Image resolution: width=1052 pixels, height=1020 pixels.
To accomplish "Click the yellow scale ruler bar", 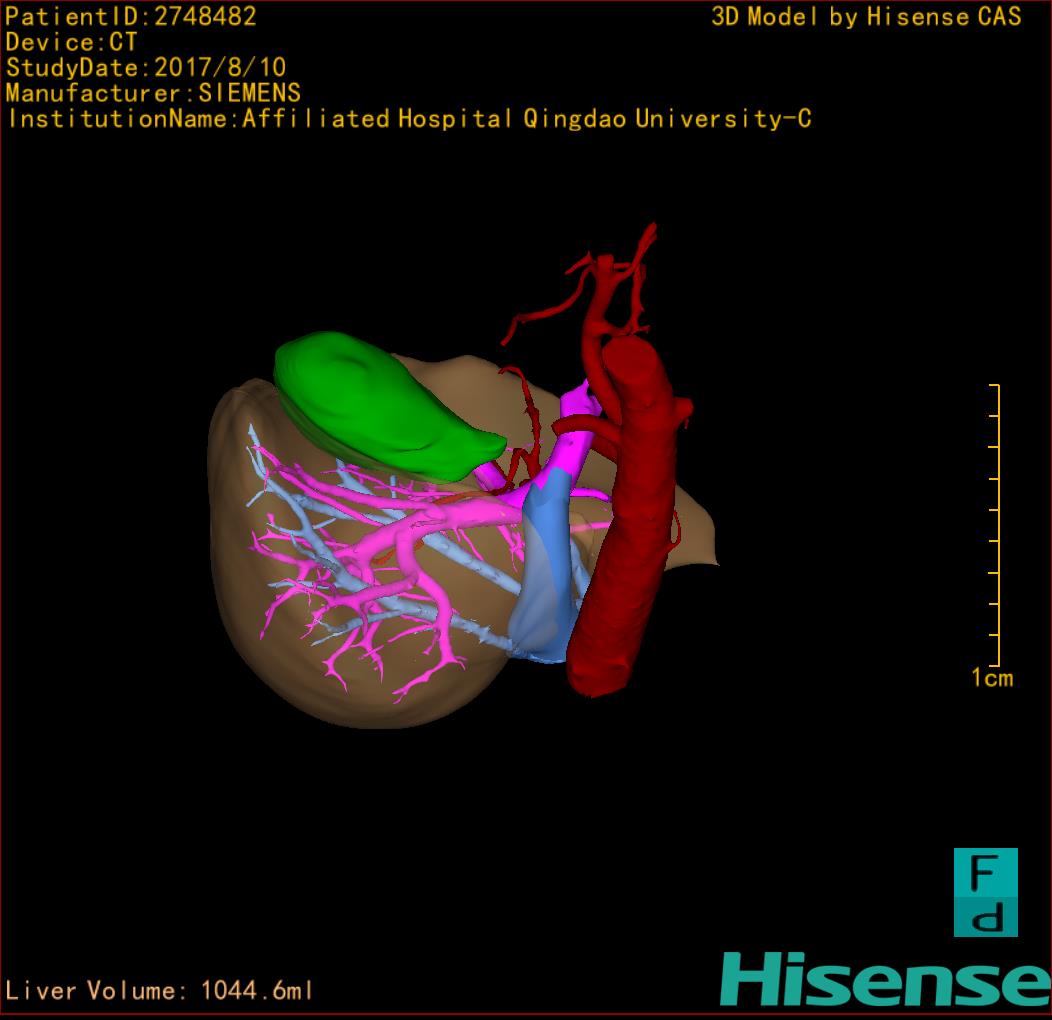I will pyautogui.click(x=996, y=525).
